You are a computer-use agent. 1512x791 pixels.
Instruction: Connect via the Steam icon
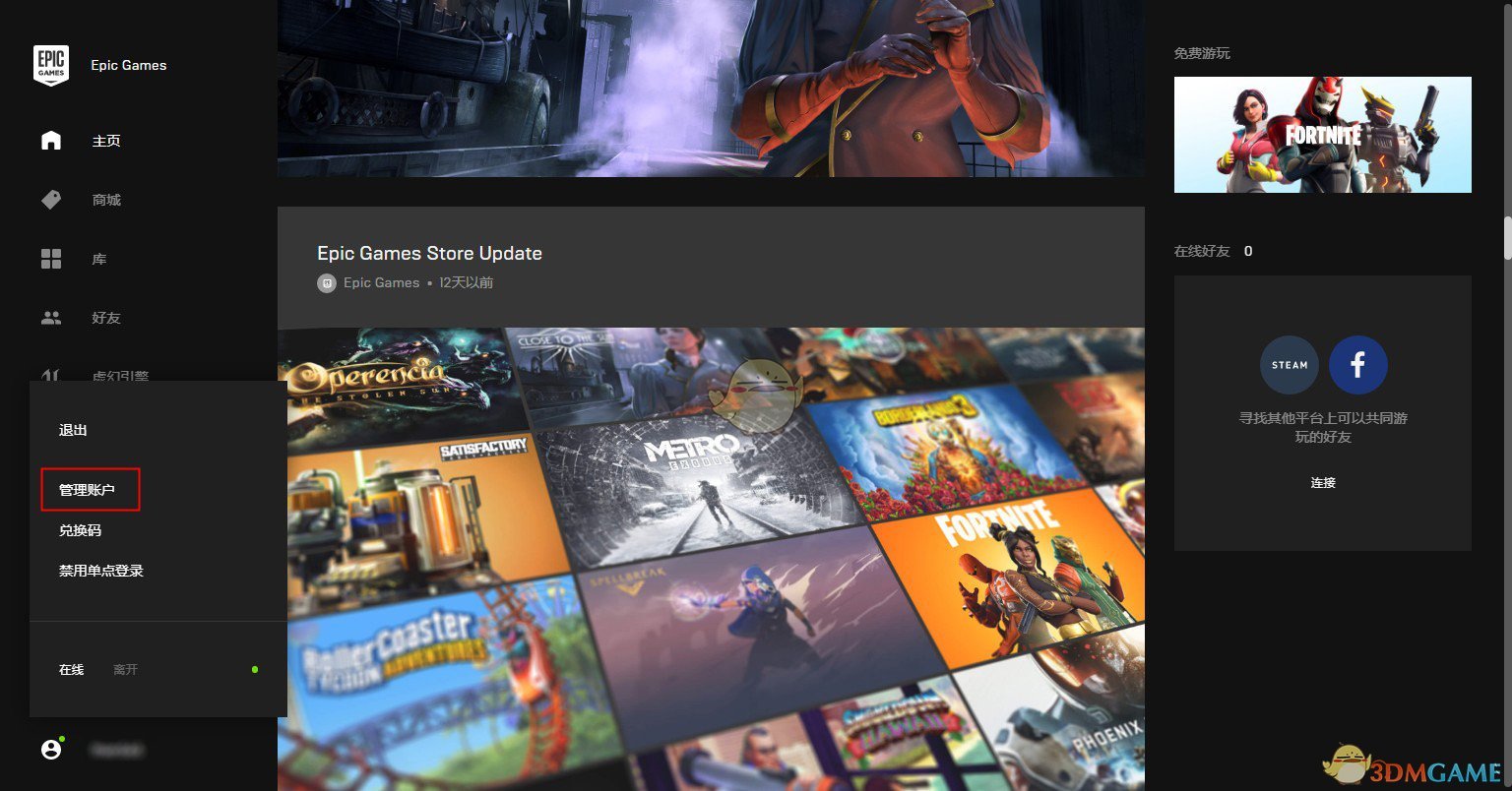tap(1290, 364)
